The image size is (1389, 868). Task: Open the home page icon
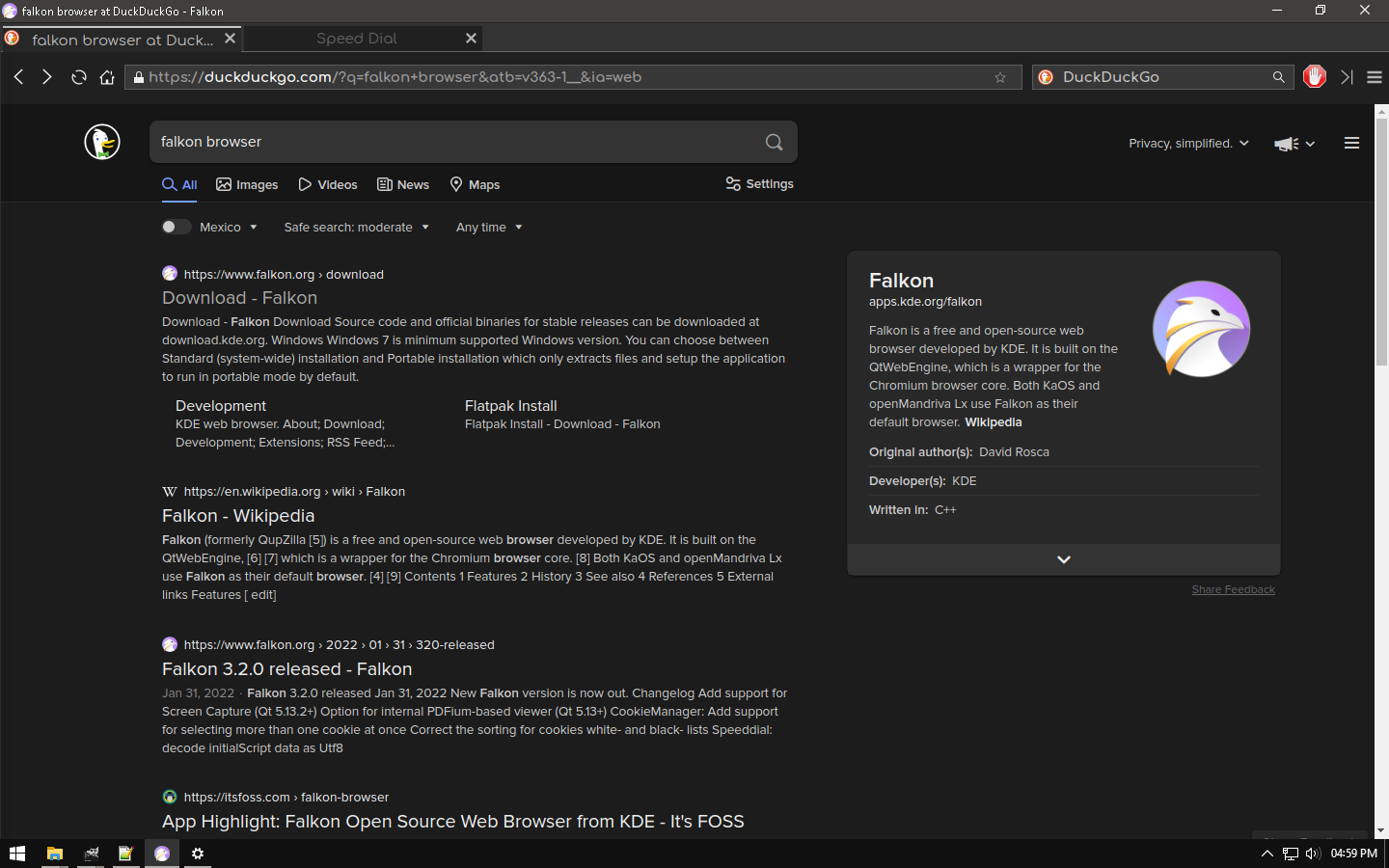coord(107,77)
